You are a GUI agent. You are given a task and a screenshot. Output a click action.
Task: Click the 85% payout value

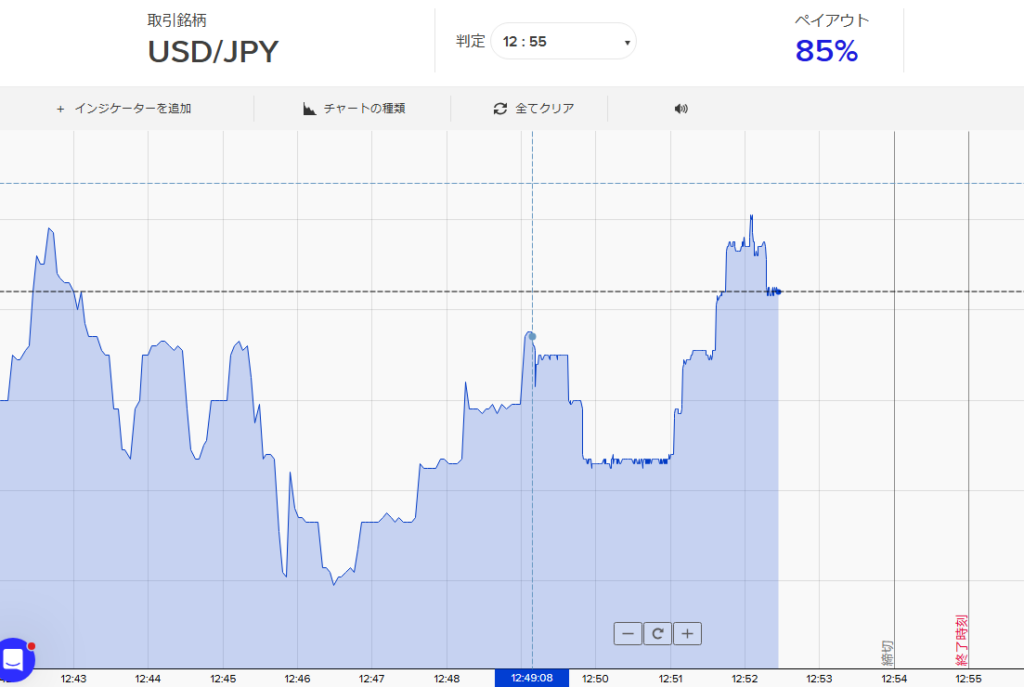pos(826,51)
